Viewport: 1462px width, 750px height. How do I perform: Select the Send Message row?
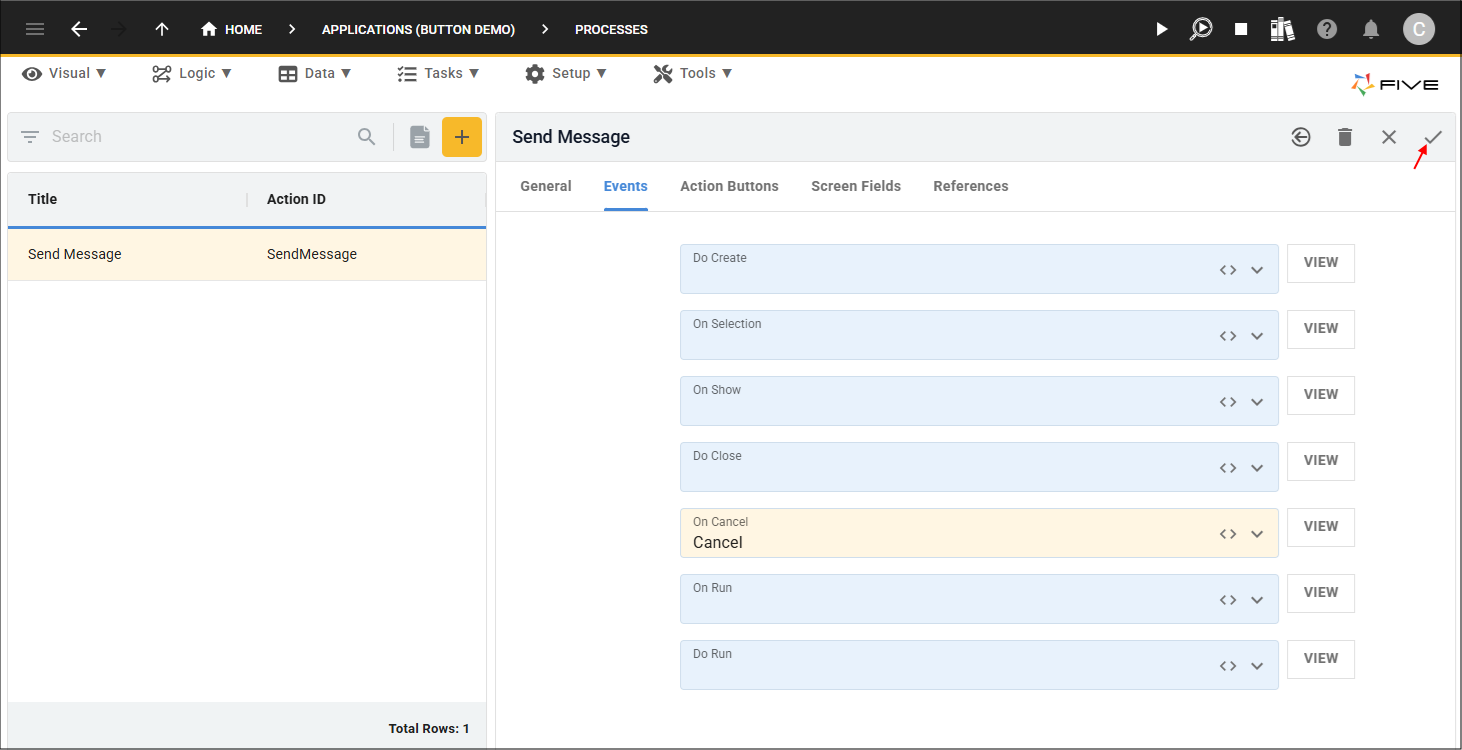(247, 254)
